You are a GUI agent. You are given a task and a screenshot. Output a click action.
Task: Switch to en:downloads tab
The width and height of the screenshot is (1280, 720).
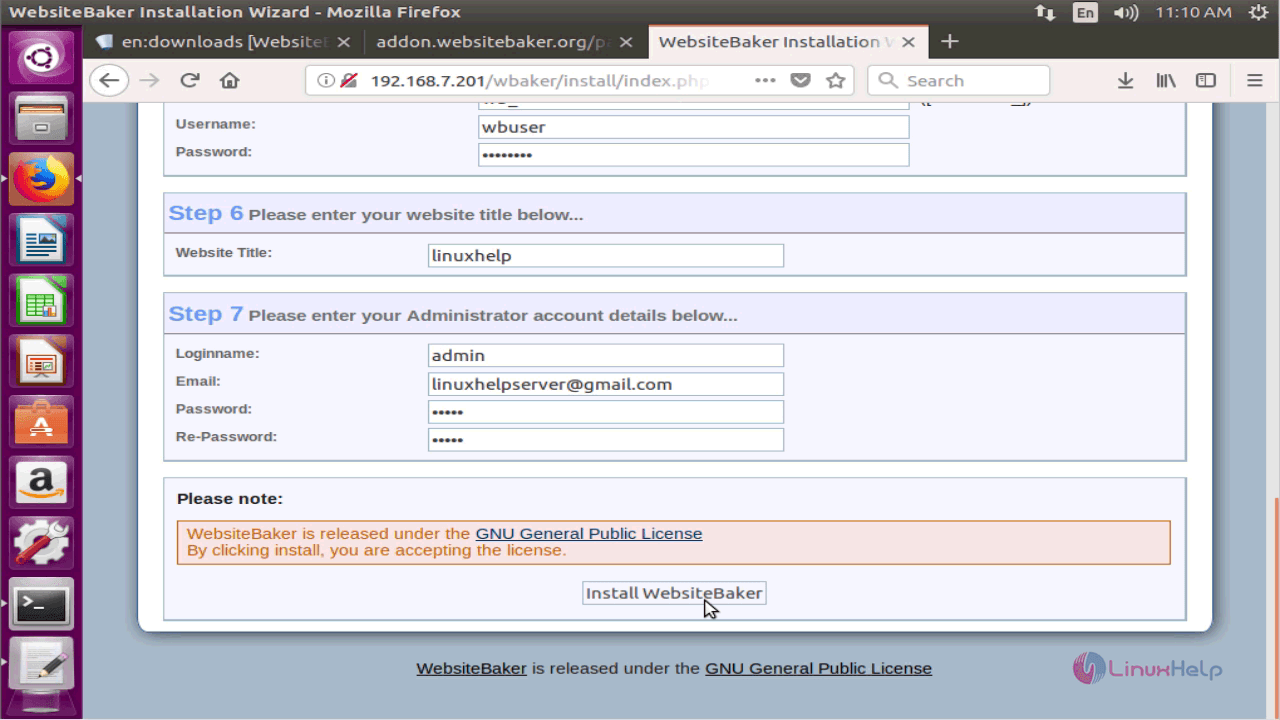coord(224,42)
